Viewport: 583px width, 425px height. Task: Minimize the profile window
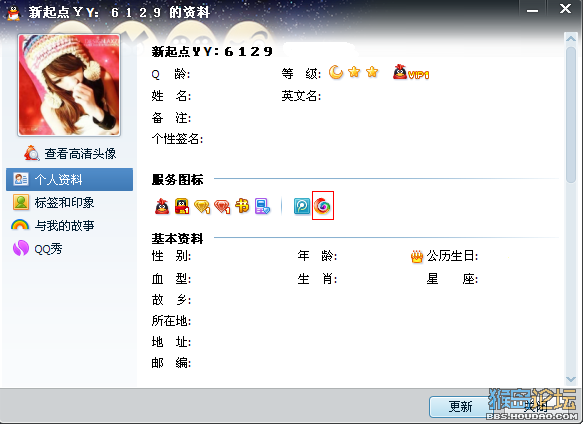coord(532,10)
